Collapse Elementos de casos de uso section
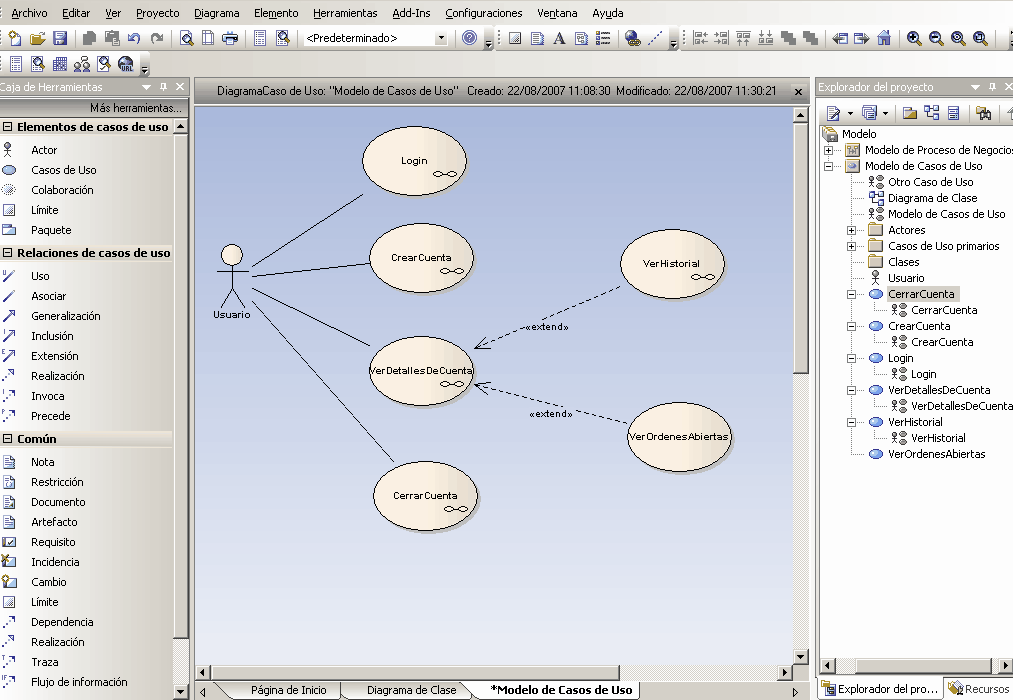 tap(7, 127)
